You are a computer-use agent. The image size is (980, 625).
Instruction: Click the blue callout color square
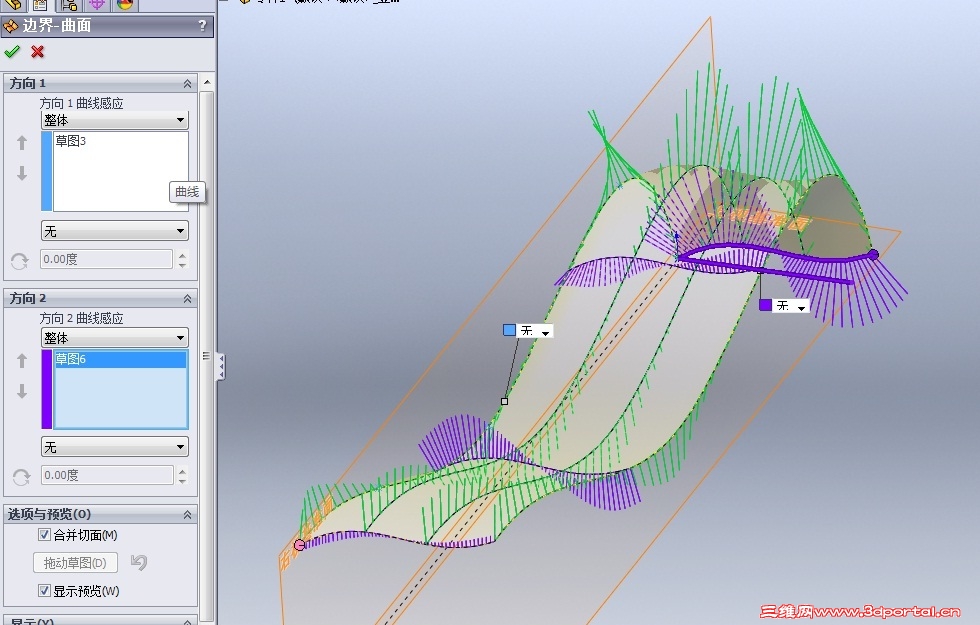click(x=509, y=330)
